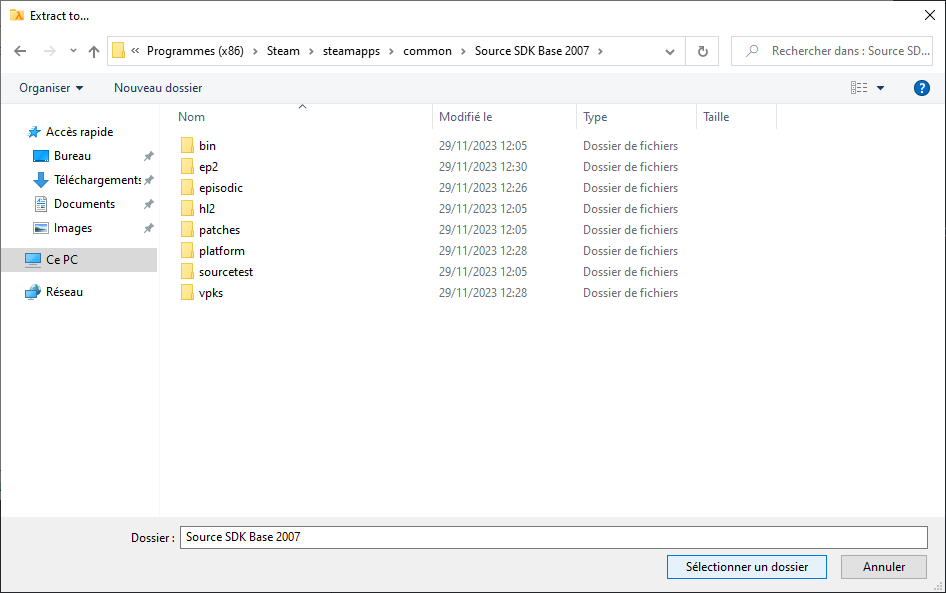
Task: Expand arrow after Source SDK Base 2007
Action: coord(600,51)
